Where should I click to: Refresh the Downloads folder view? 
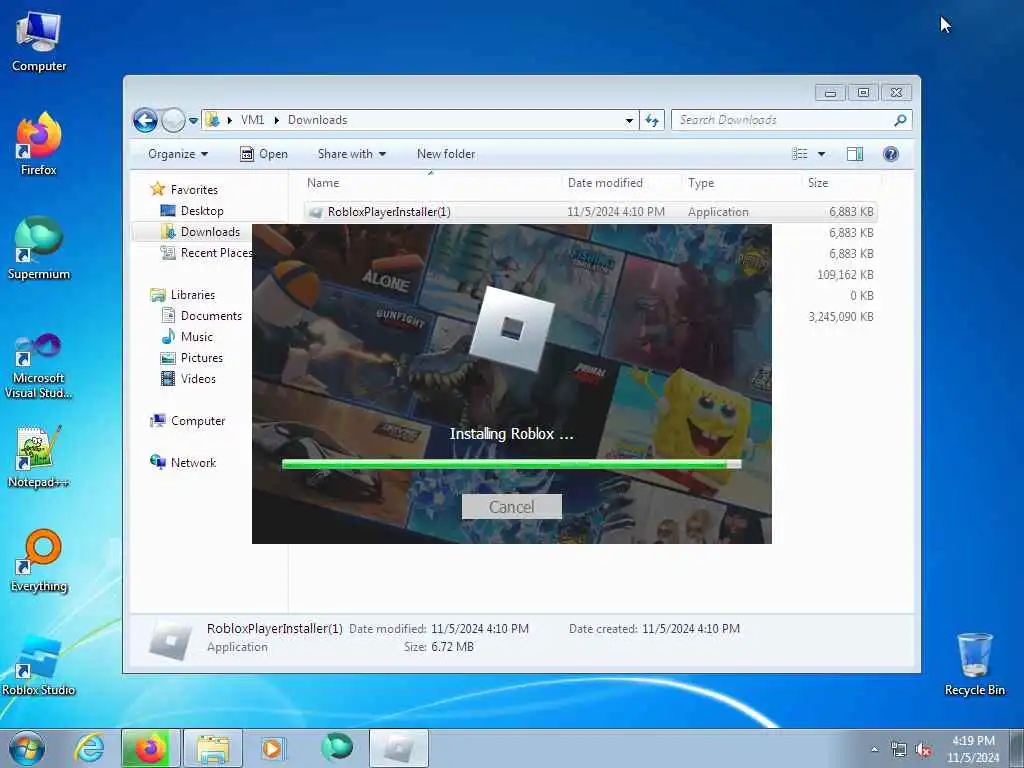click(652, 120)
